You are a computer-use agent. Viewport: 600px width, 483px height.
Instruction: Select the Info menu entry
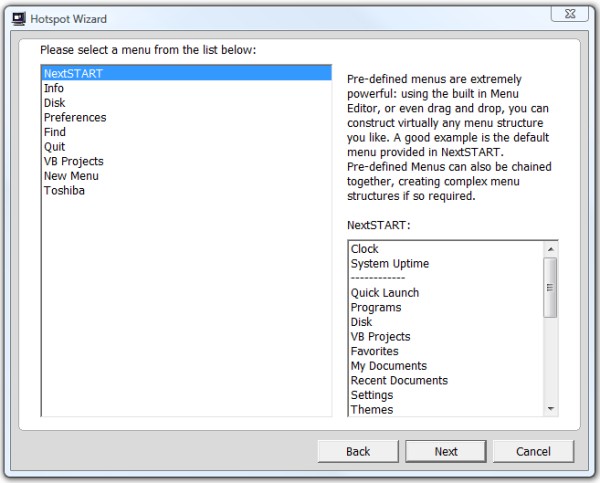[54, 88]
